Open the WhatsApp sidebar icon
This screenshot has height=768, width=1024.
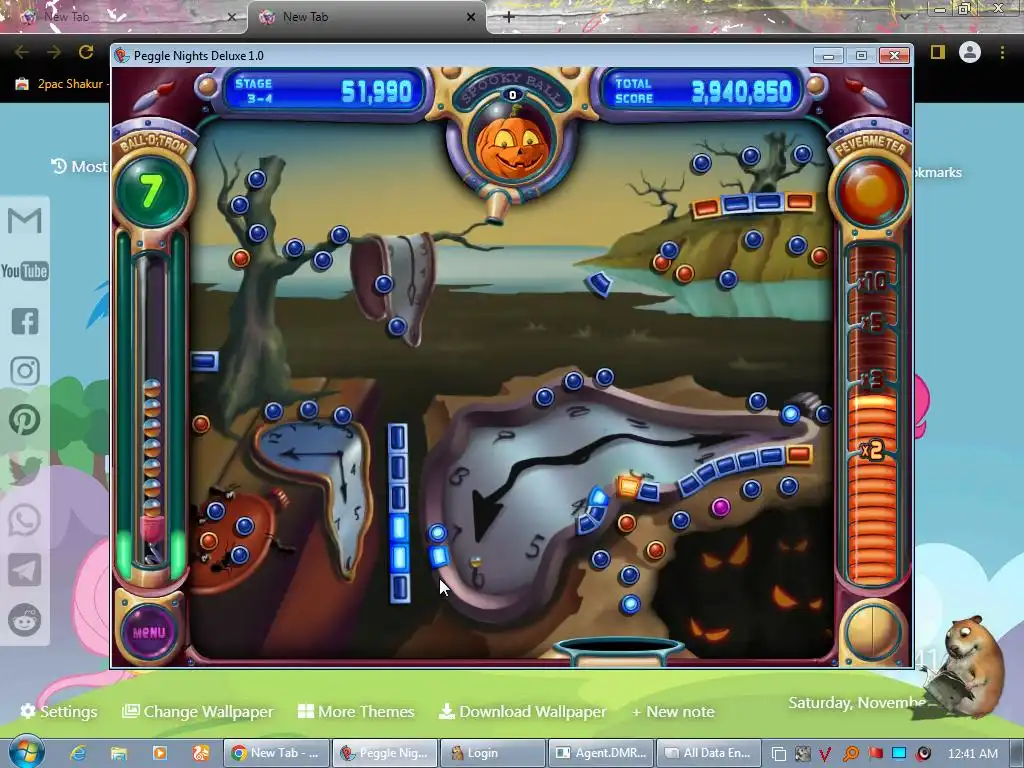pos(25,520)
